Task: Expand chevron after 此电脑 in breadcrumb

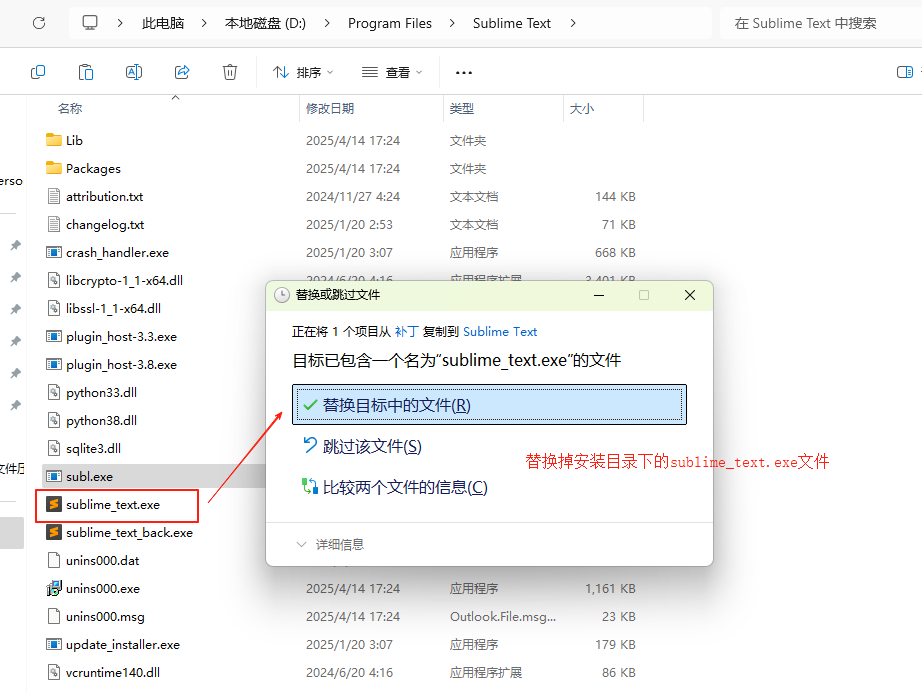Action: click(x=204, y=23)
